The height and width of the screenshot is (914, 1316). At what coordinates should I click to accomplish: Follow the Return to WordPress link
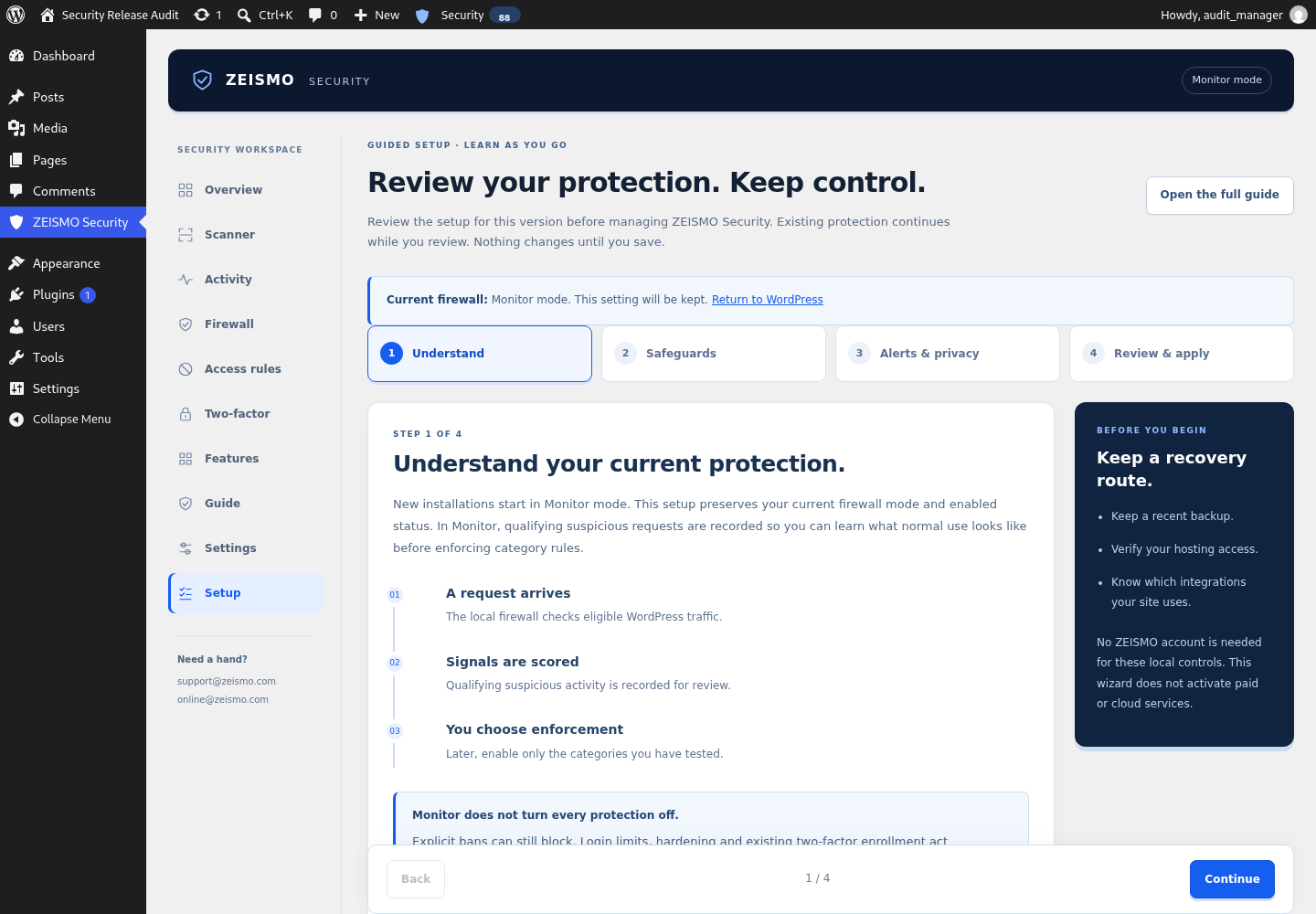coord(768,300)
